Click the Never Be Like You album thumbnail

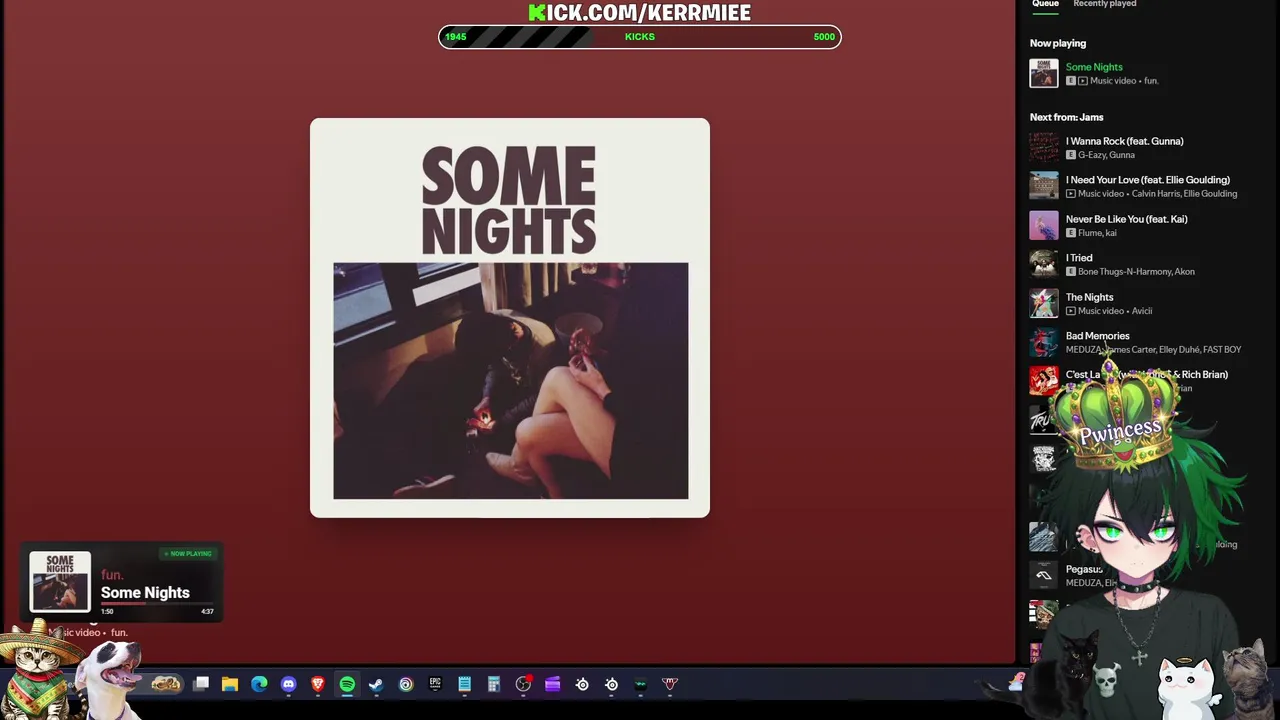(x=1044, y=225)
